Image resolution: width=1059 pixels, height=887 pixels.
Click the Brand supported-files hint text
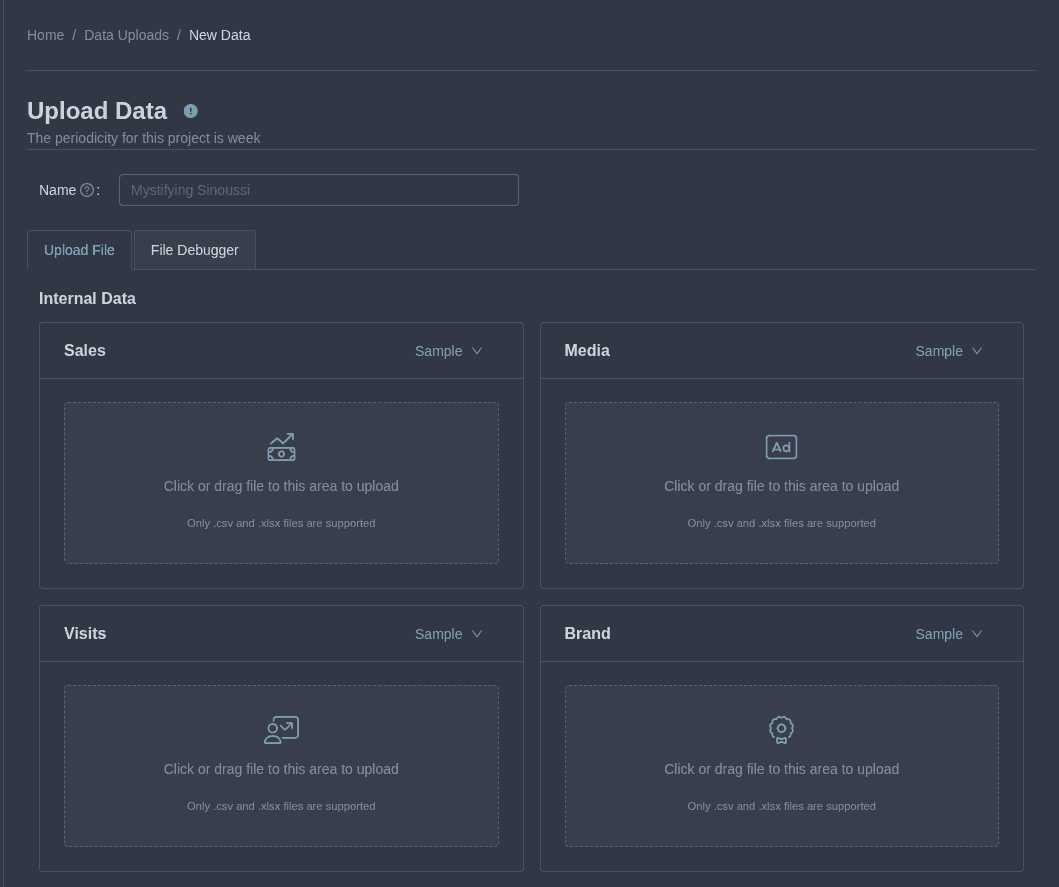(781, 806)
